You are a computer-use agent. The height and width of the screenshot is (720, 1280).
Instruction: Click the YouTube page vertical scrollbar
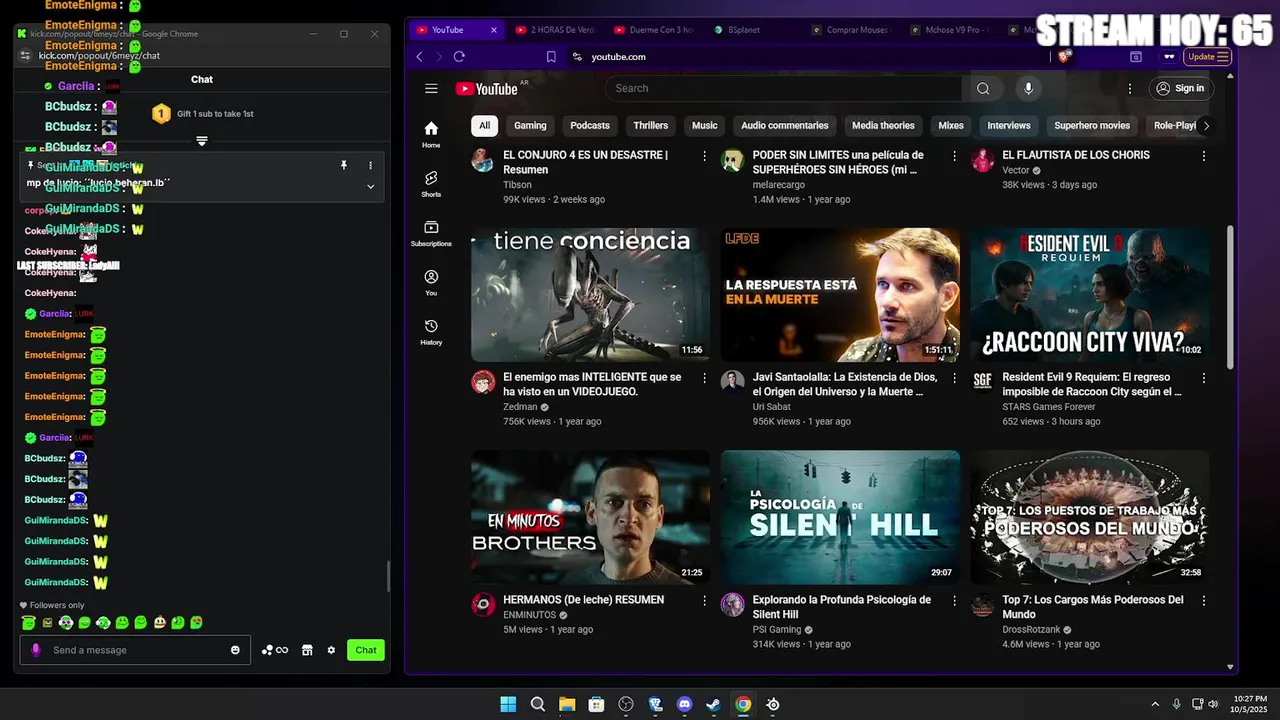click(1230, 295)
